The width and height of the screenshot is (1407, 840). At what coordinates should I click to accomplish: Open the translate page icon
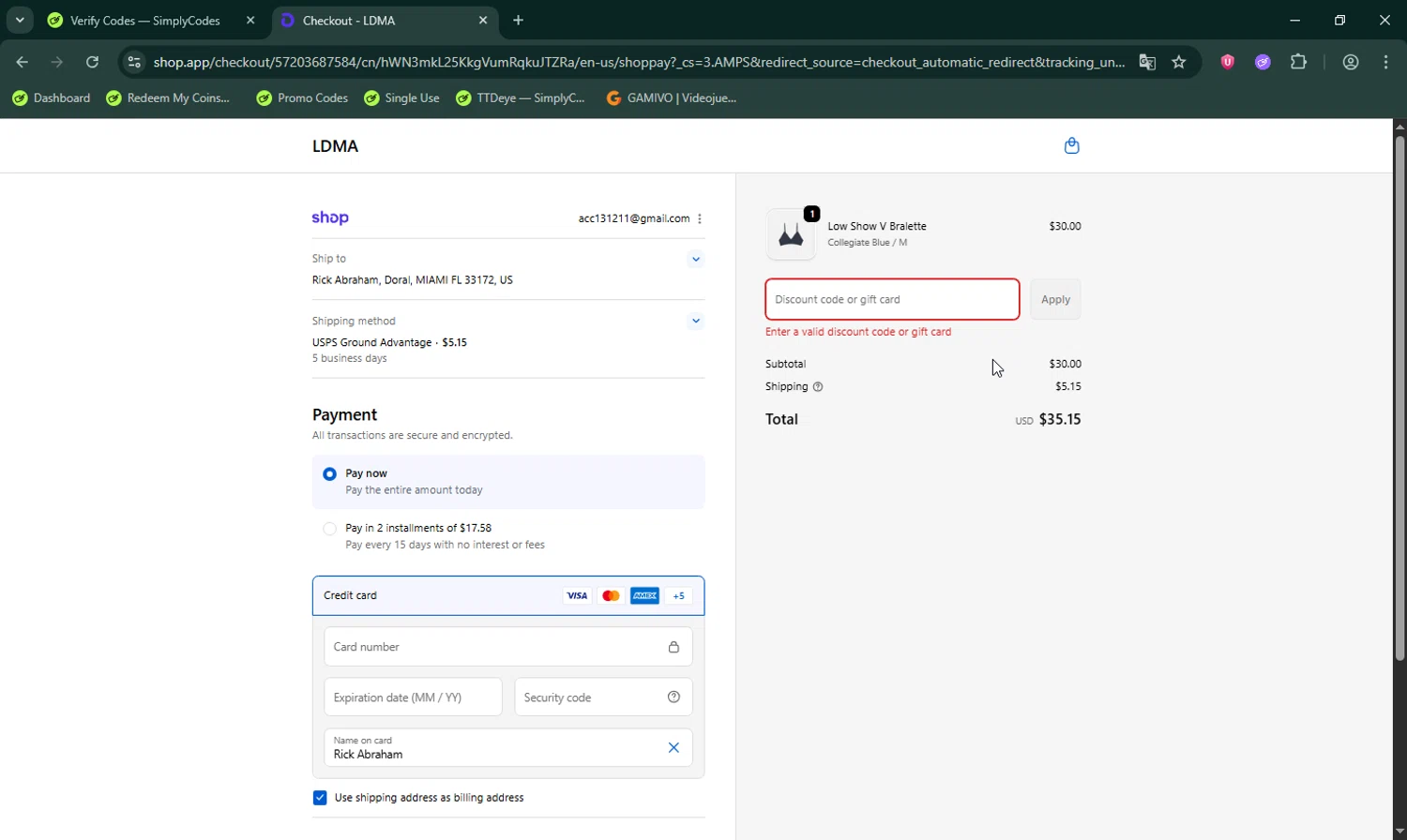pyautogui.click(x=1147, y=62)
